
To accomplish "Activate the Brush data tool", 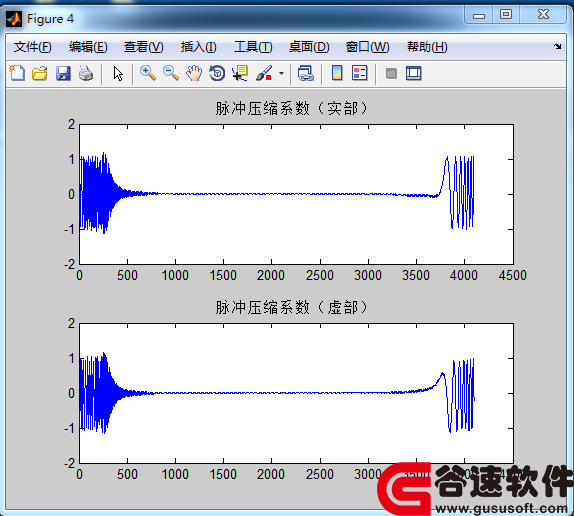I will click(264, 73).
